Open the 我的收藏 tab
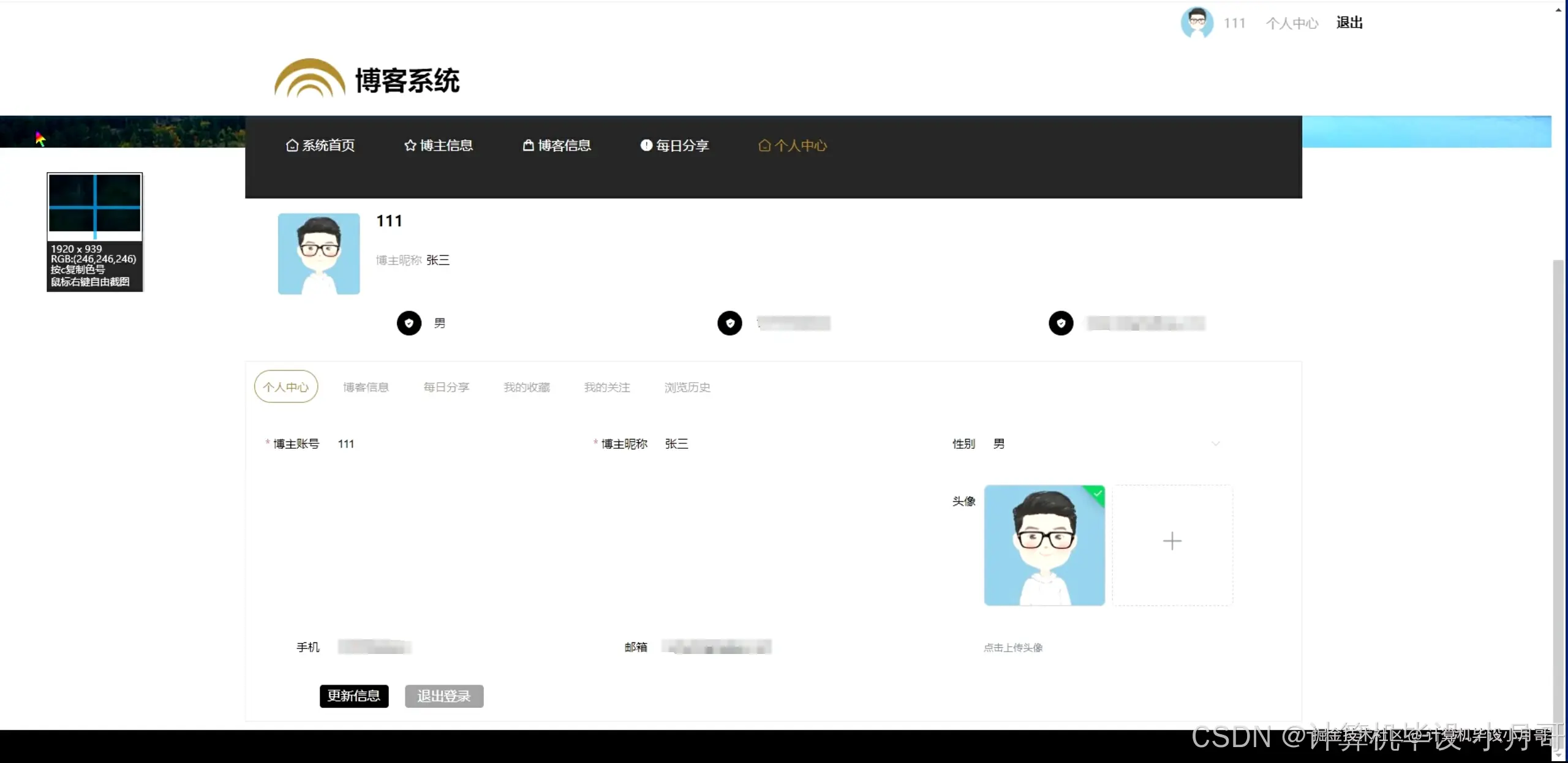This screenshot has width=1568, height=763. point(527,387)
